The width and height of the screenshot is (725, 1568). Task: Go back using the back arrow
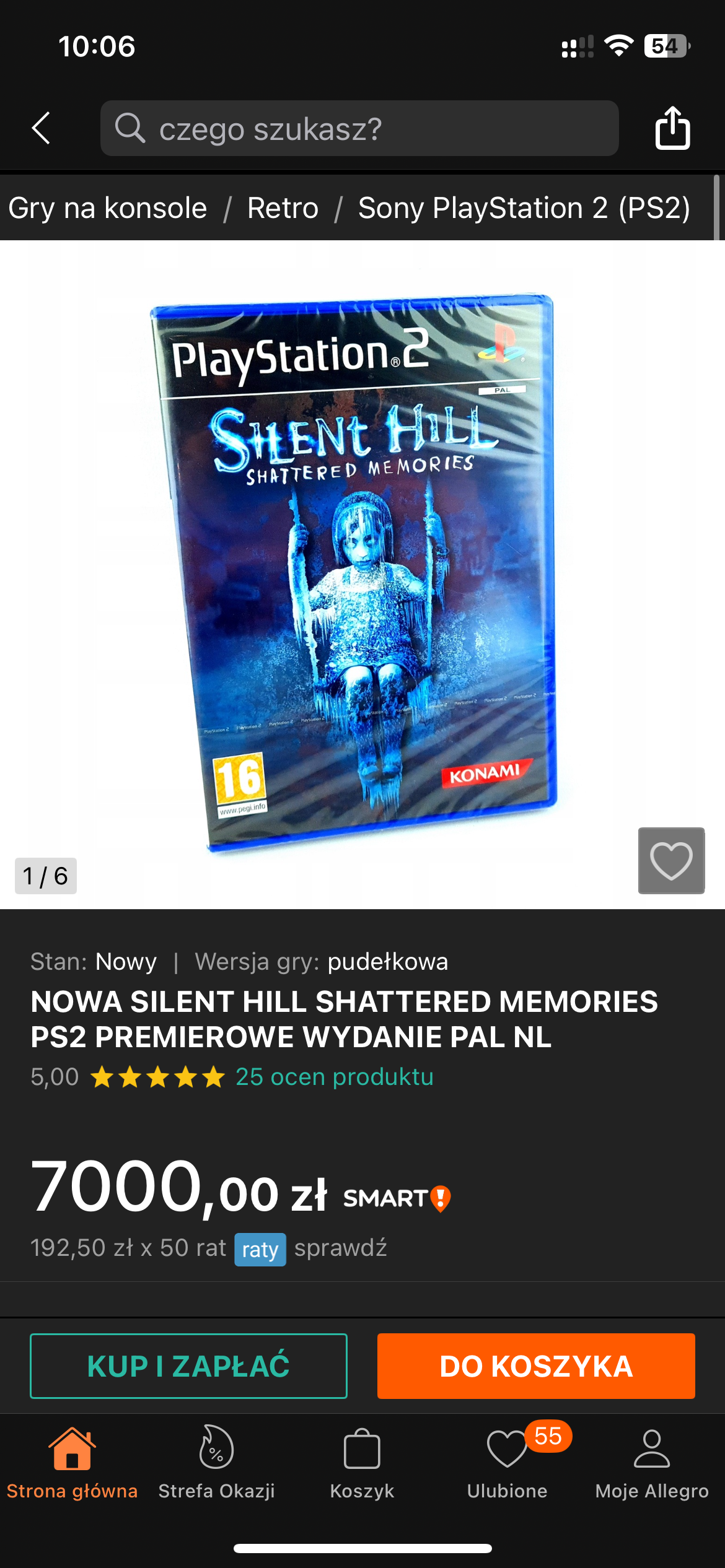41,128
